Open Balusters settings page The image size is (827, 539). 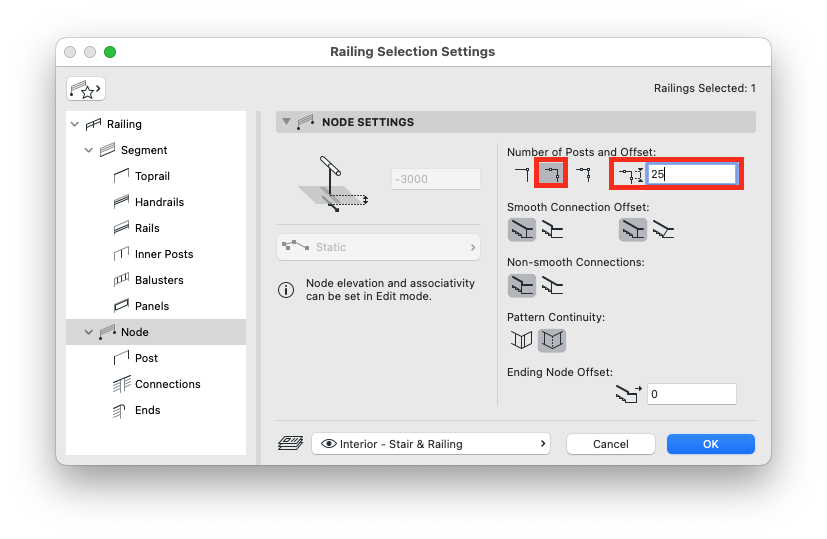159,280
